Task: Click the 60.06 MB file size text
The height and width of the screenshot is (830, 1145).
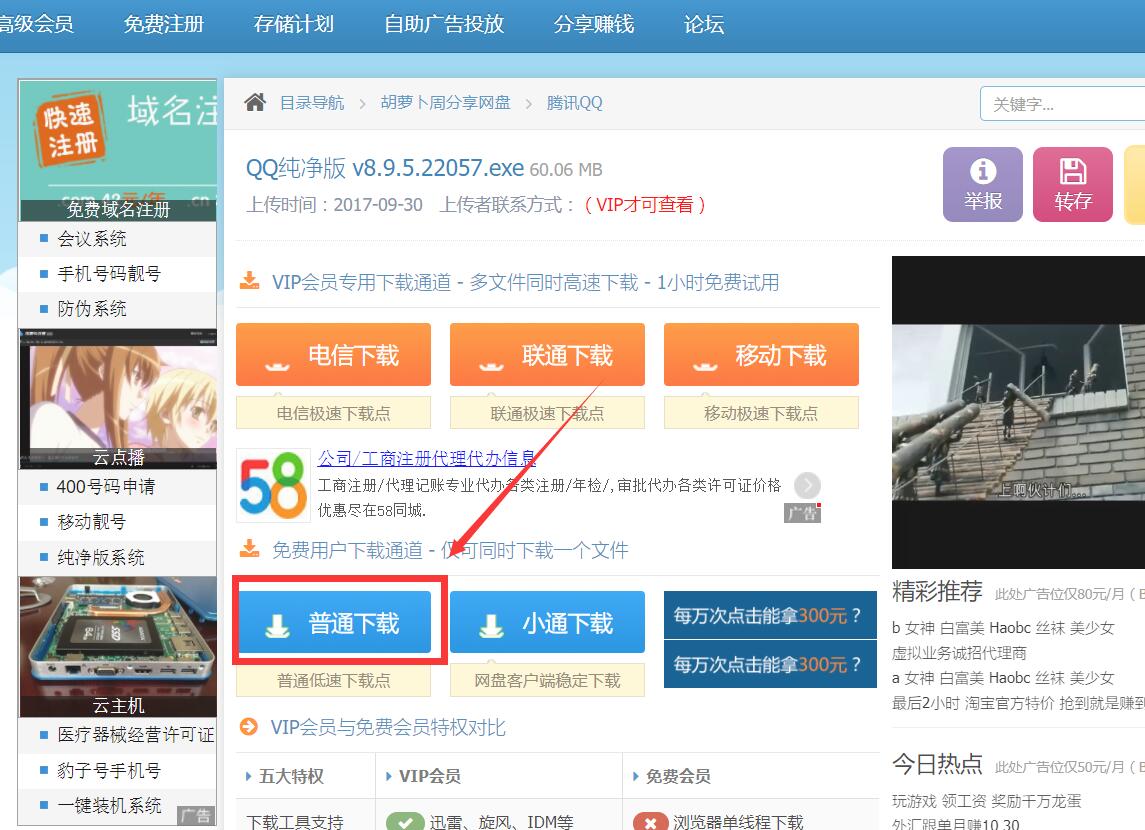Action: (566, 169)
